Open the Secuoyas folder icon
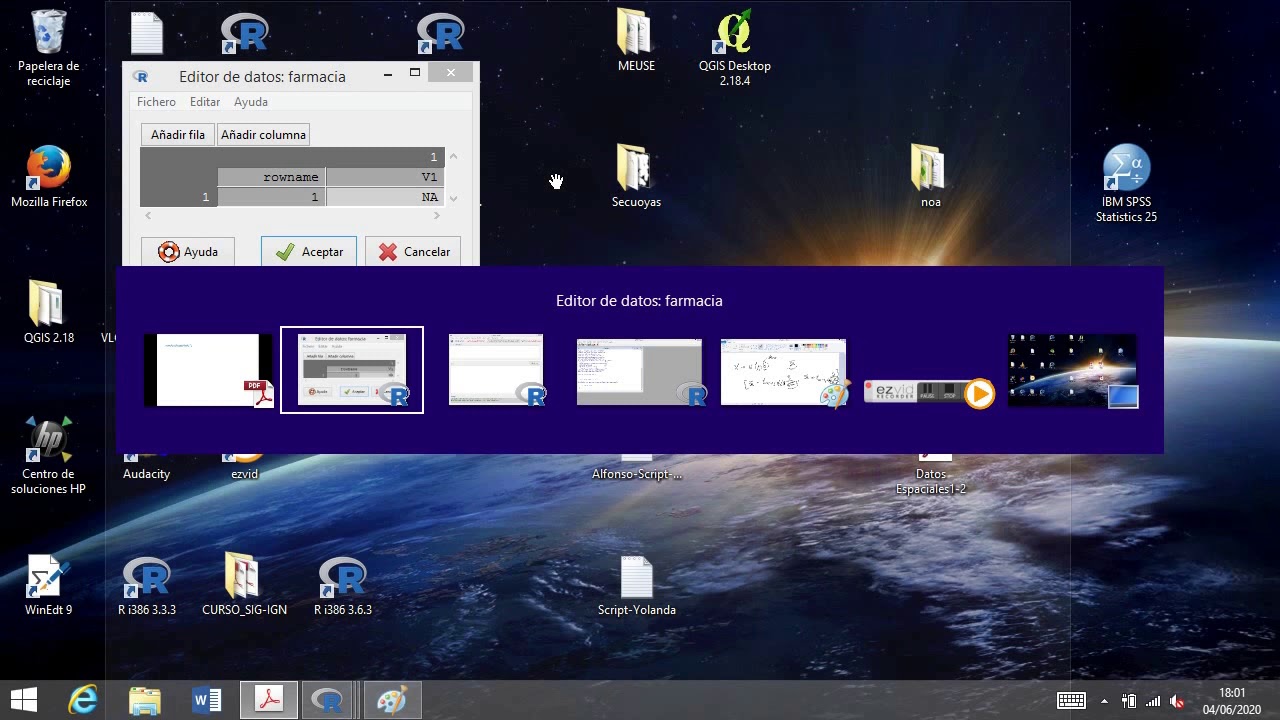The image size is (1280, 720). (x=636, y=177)
